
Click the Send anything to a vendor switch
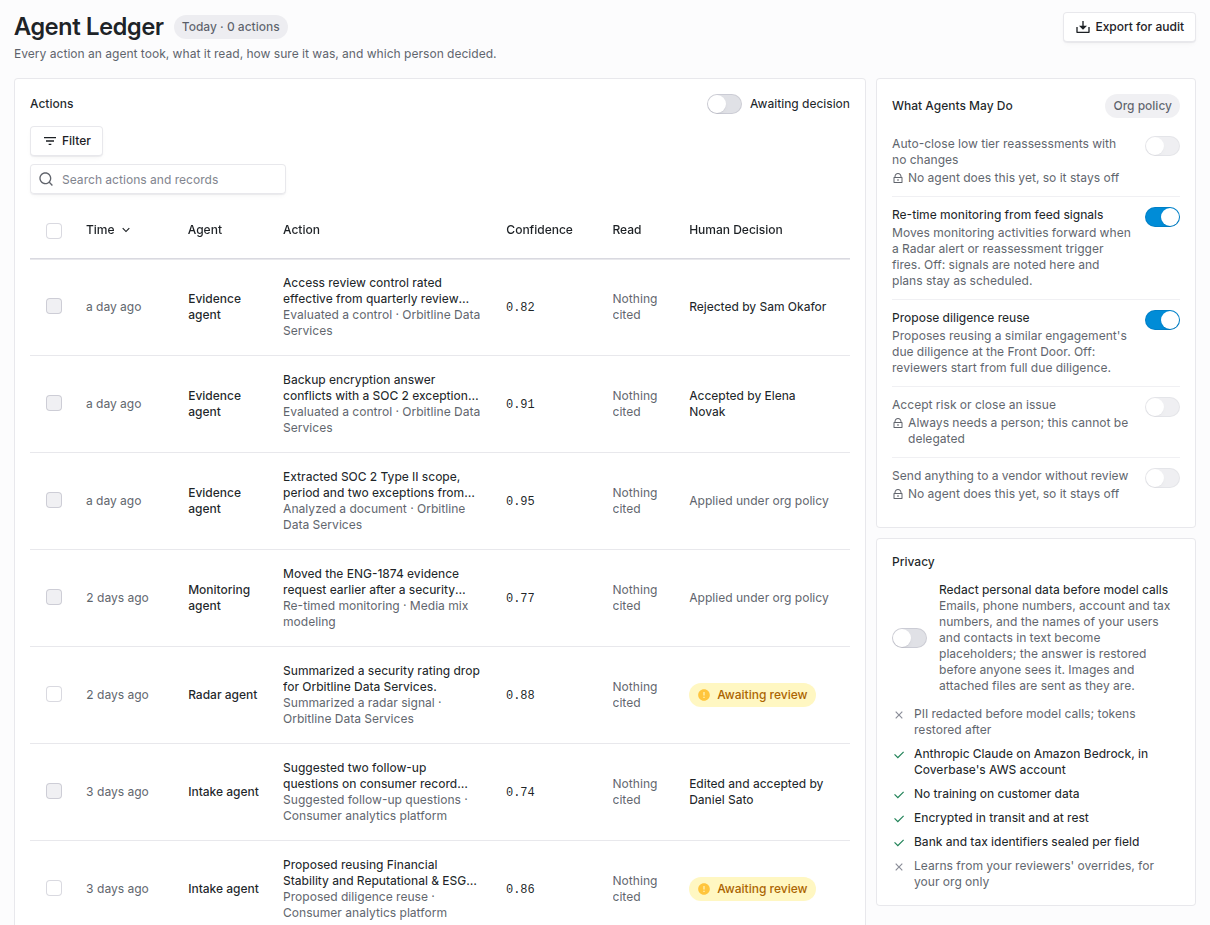coord(1162,478)
